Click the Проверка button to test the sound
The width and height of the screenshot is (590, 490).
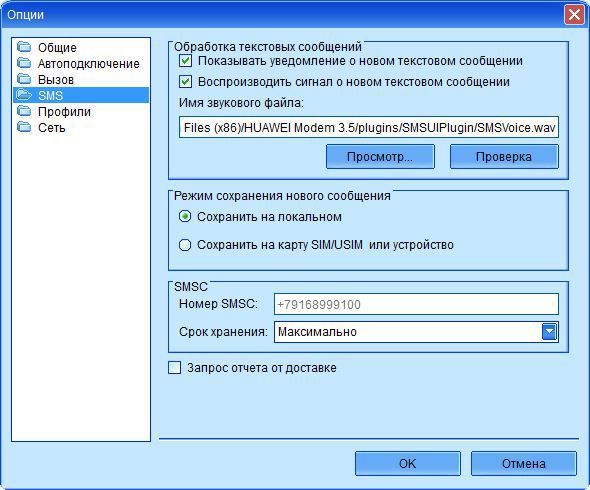click(x=504, y=157)
